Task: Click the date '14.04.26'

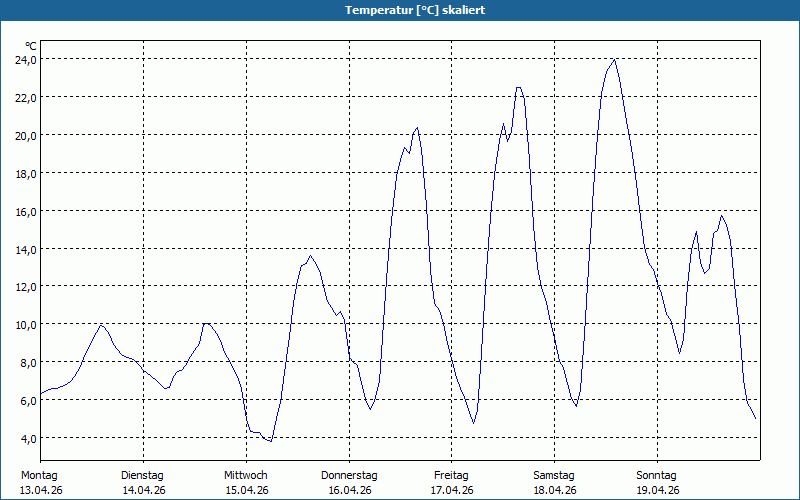Action: point(144,490)
